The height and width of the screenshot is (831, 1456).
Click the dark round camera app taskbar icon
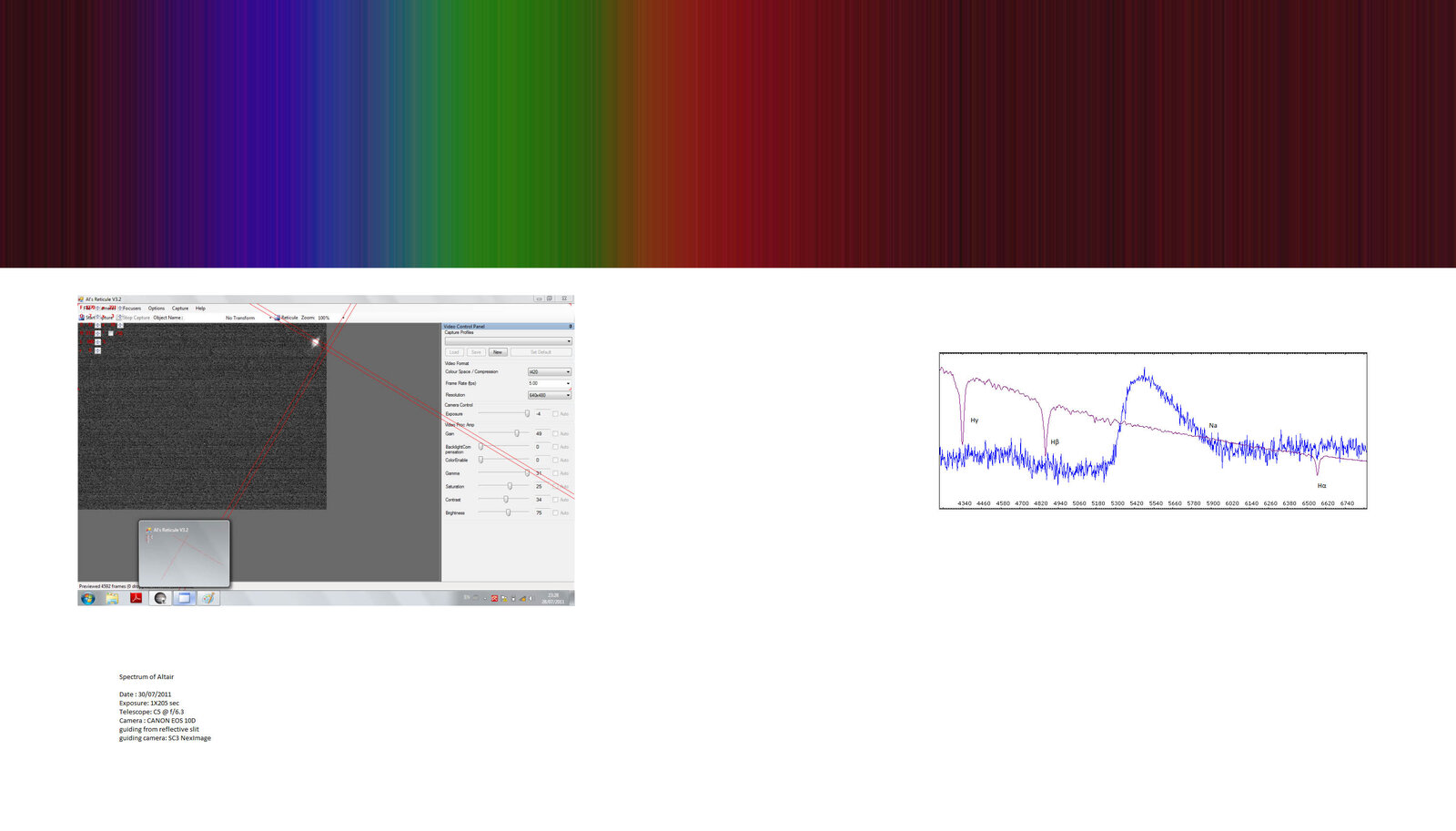pyautogui.click(x=160, y=599)
